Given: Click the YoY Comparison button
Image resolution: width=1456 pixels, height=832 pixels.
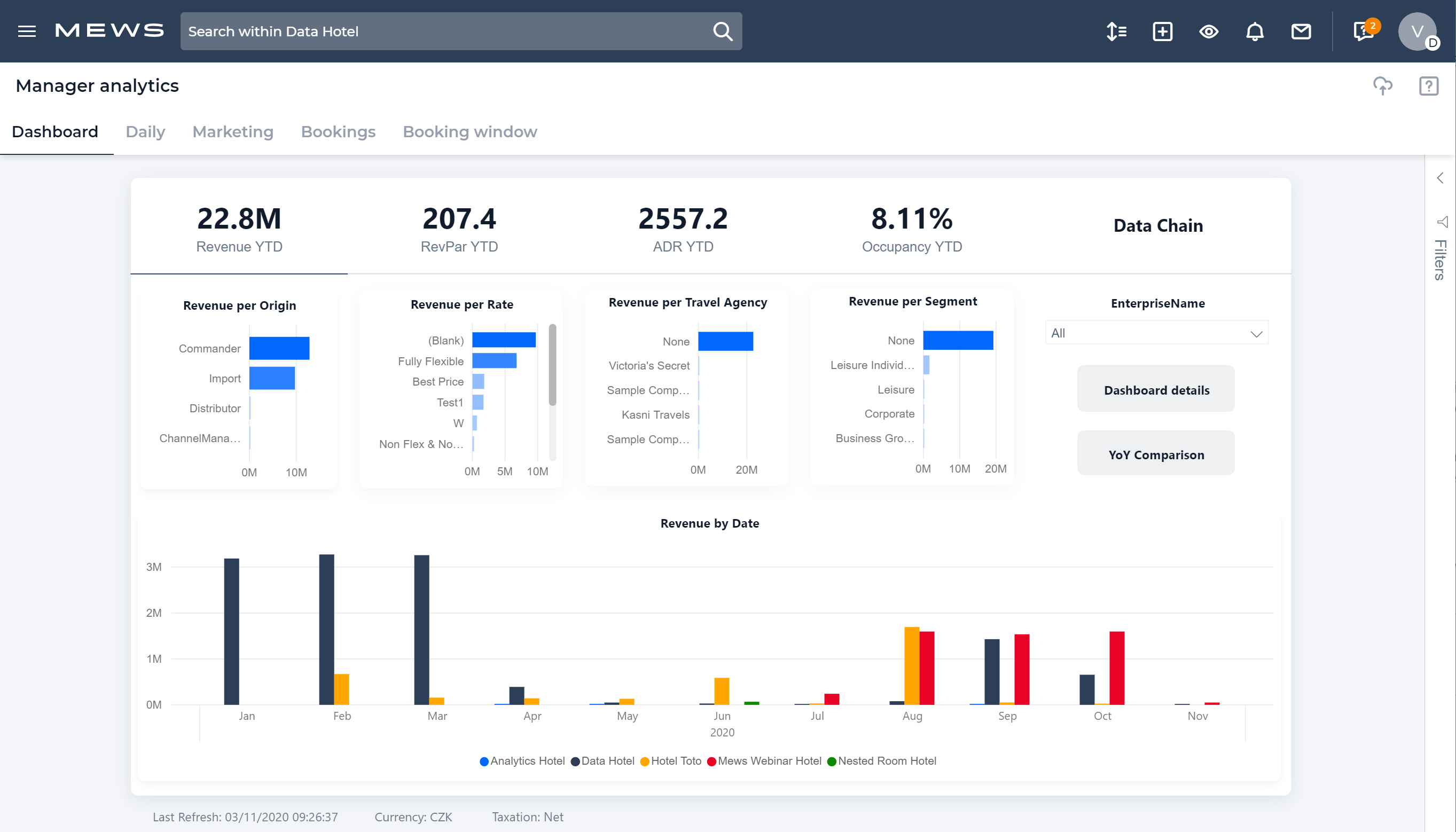Looking at the screenshot, I should point(1157,454).
